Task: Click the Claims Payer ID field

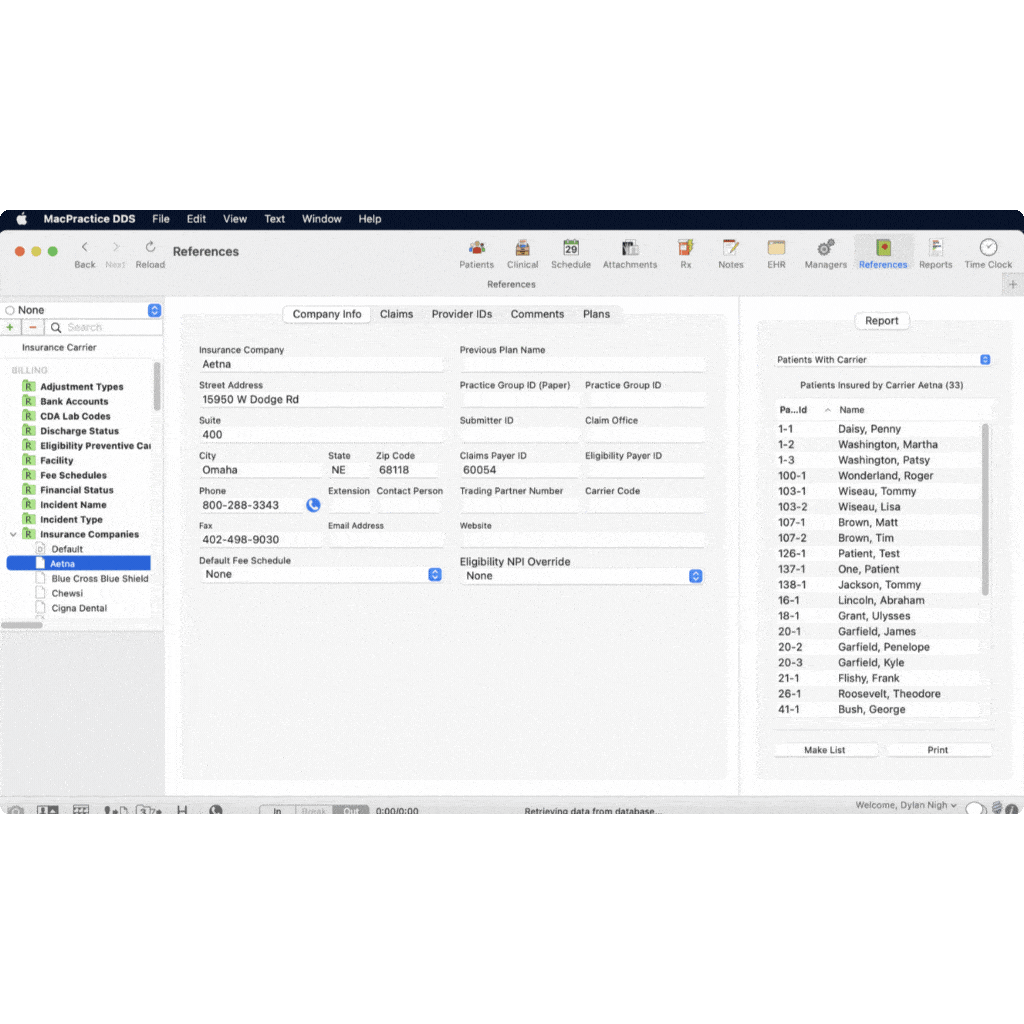Action: 519,470
